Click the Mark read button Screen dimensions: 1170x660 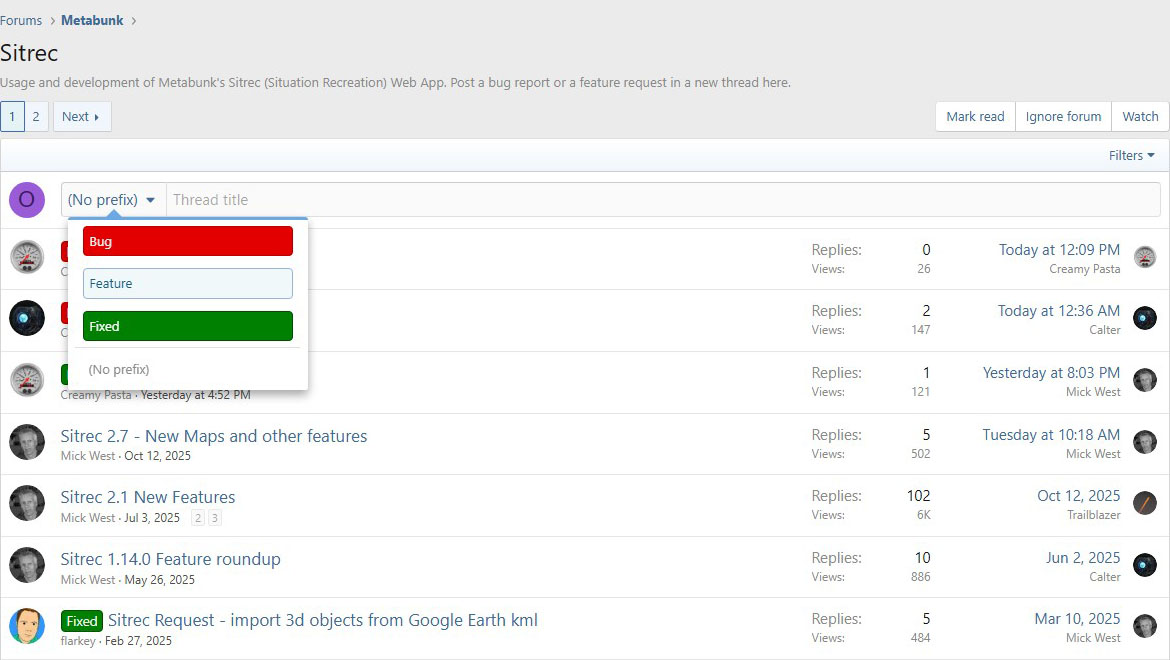[x=975, y=117]
